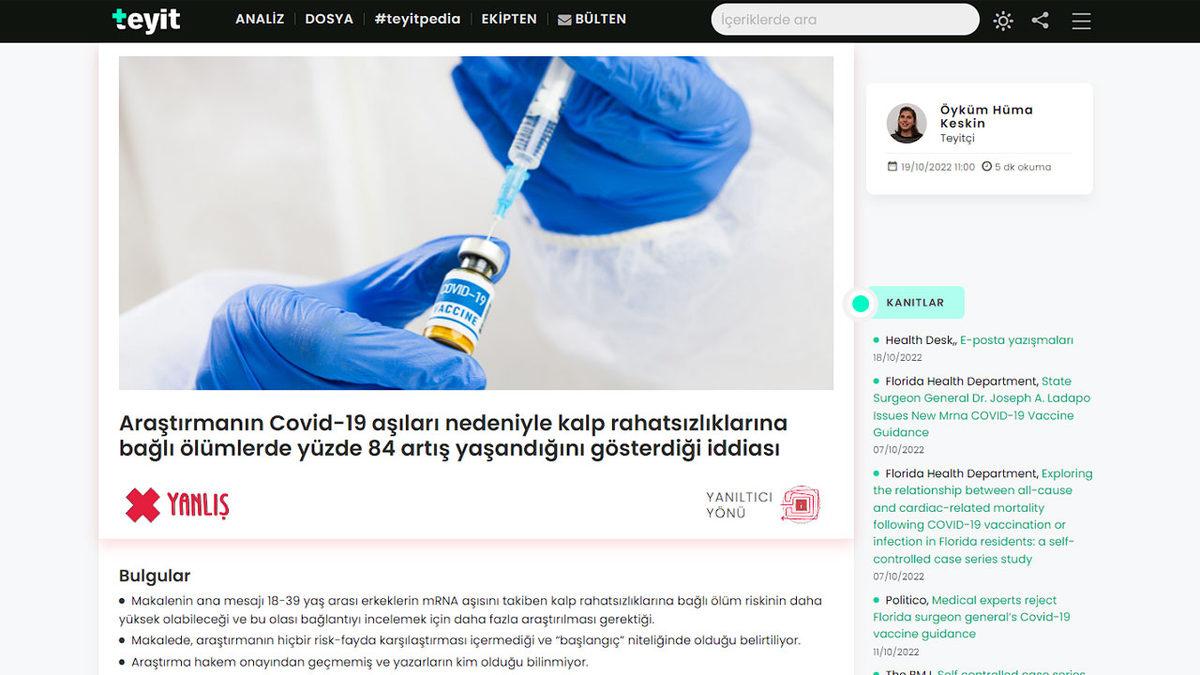
Task: Open Politico's Medical experts reject link
Action: [x=972, y=617]
